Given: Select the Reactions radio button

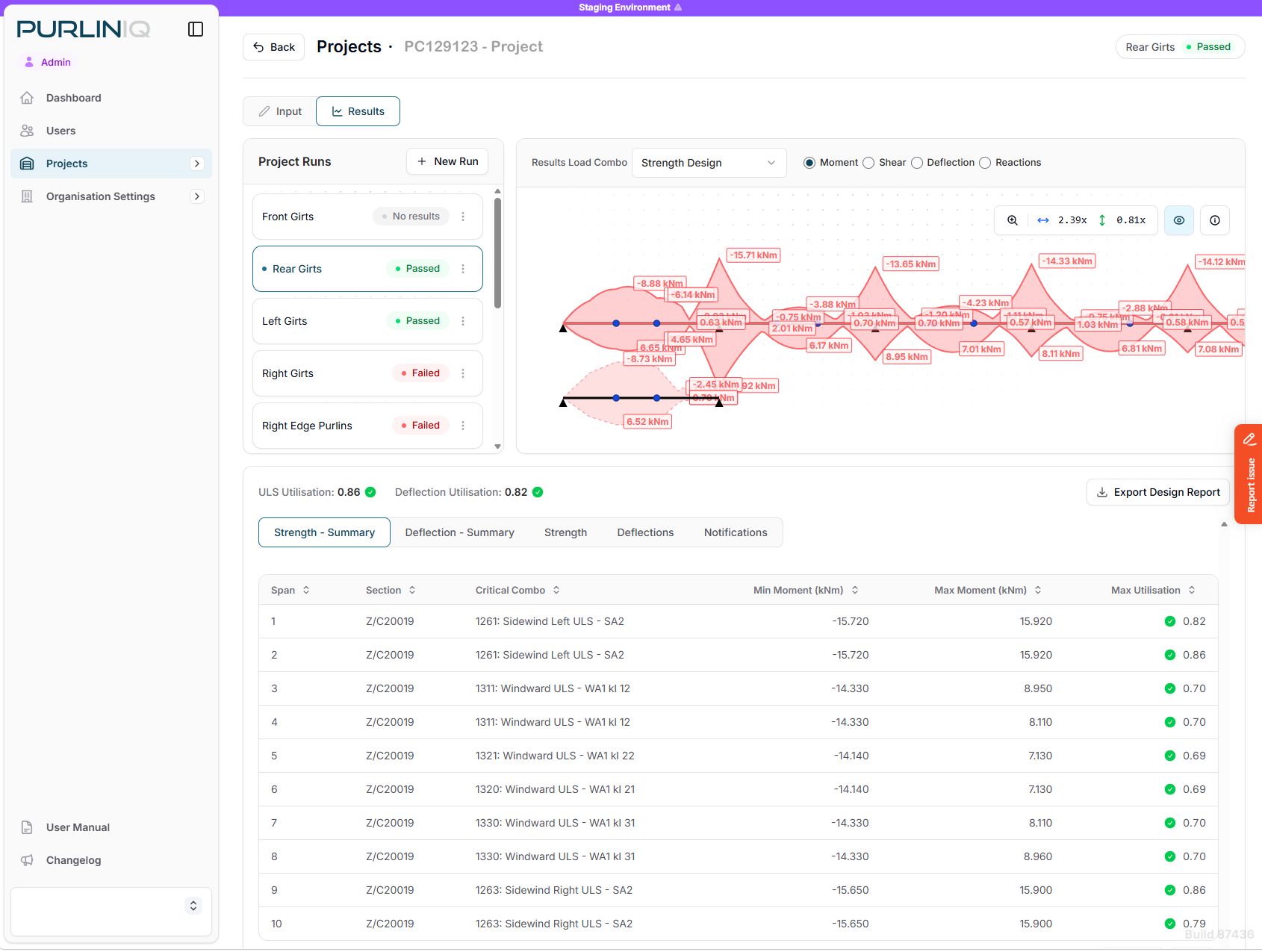Looking at the screenshot, I should click(985, 163).
